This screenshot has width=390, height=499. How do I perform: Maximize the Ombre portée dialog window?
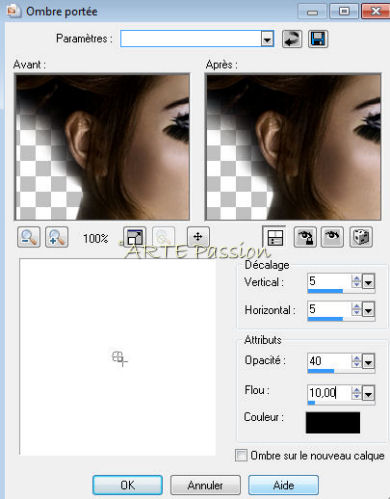tap(344, 12)
